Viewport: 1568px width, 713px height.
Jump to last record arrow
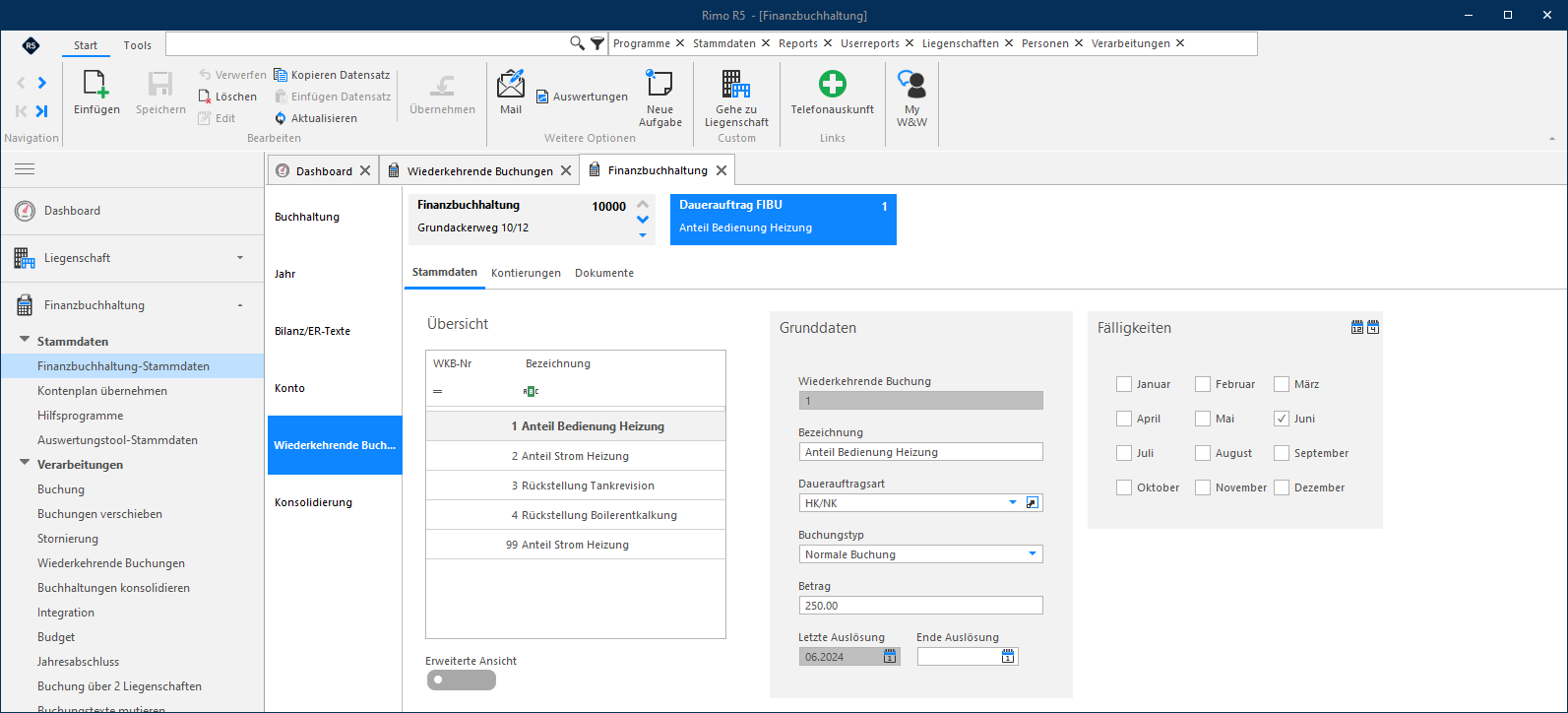(x=41, y=111)
